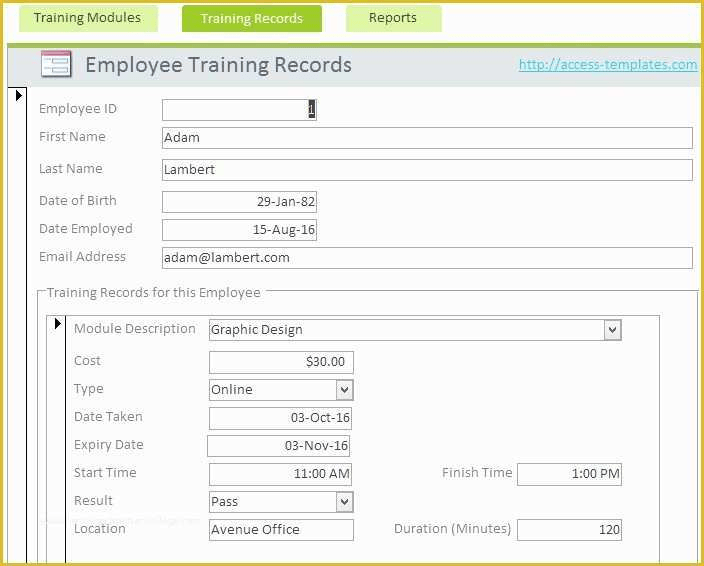Click the Finish Time label

tap(477, 473)
